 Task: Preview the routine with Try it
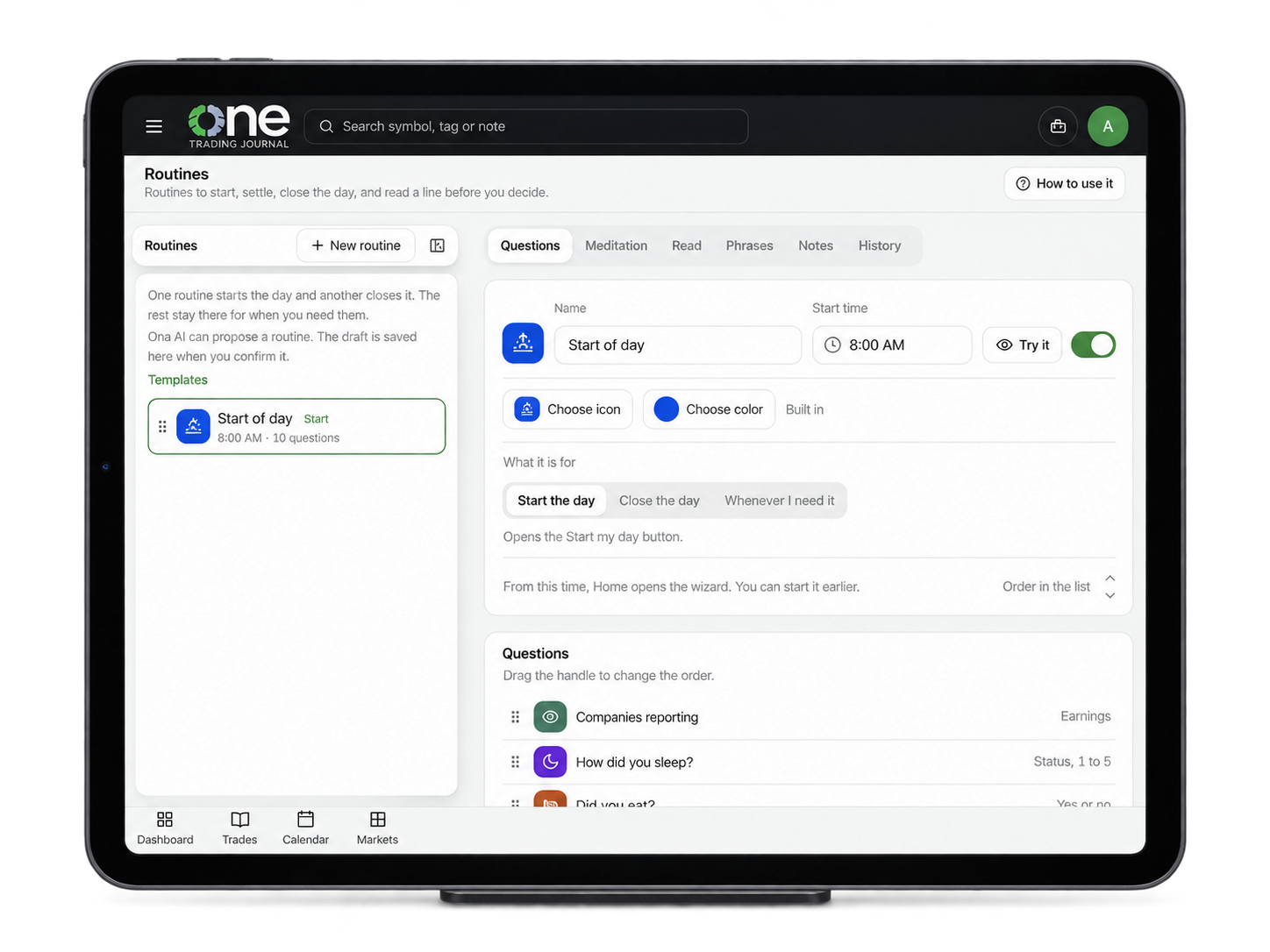(x=1023, y=345)
